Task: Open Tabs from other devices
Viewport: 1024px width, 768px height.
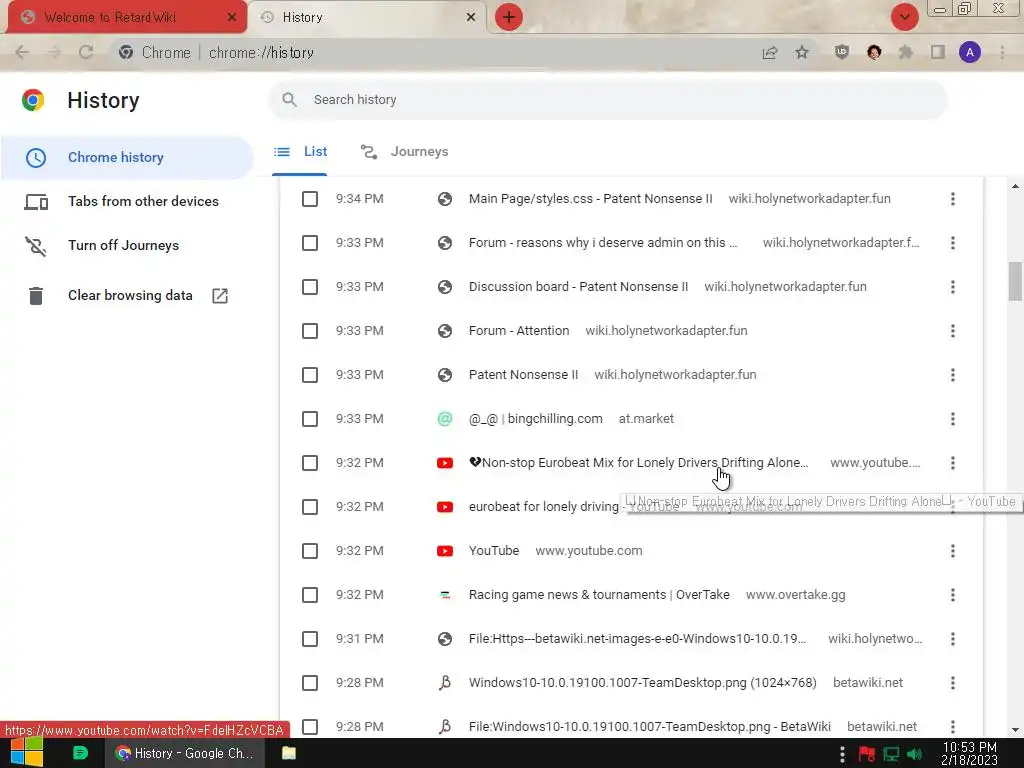Action: [127, 201]
